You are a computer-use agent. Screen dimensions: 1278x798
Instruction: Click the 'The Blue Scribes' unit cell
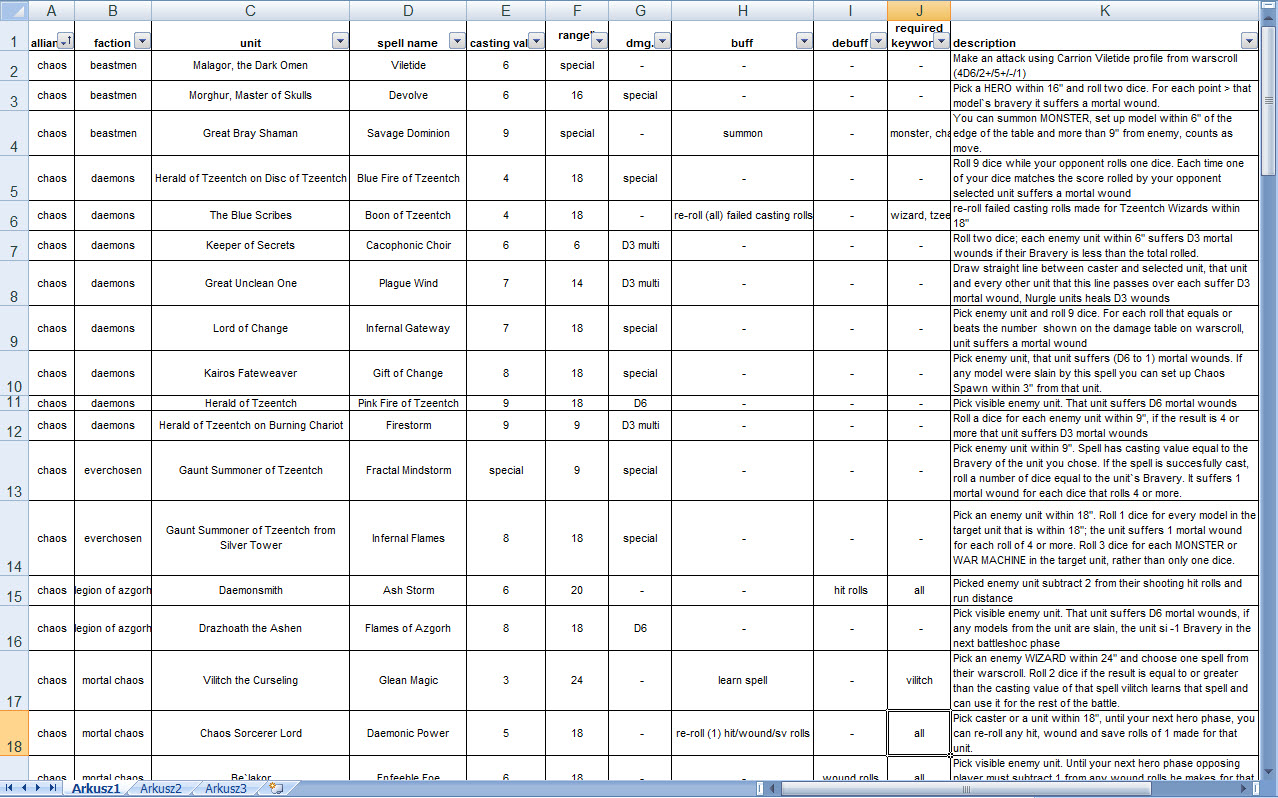pyautogui.click(x=250, y=215)
